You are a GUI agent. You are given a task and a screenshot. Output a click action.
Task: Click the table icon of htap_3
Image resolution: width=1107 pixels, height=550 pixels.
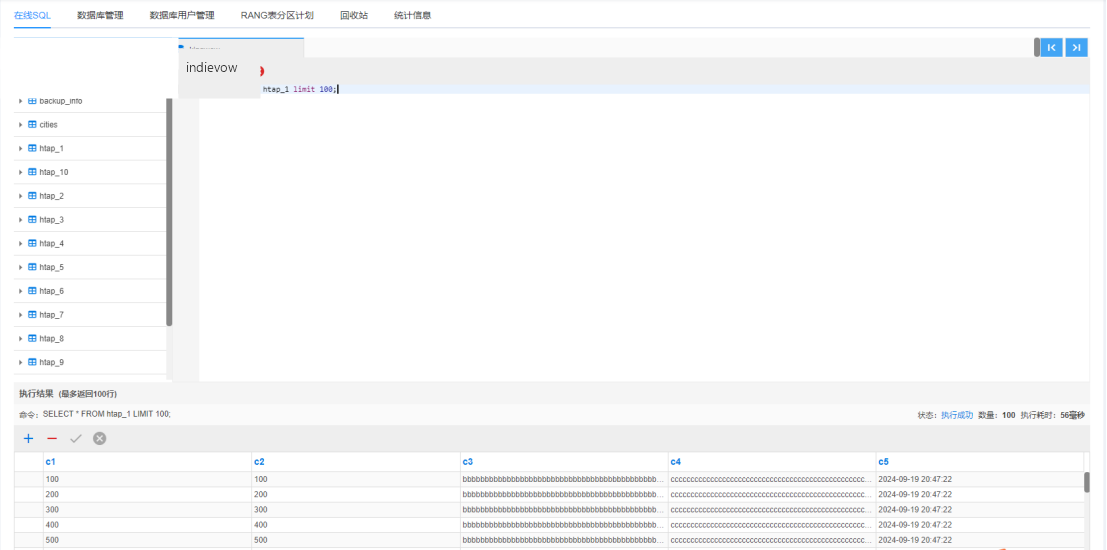(x=32, y=220)
